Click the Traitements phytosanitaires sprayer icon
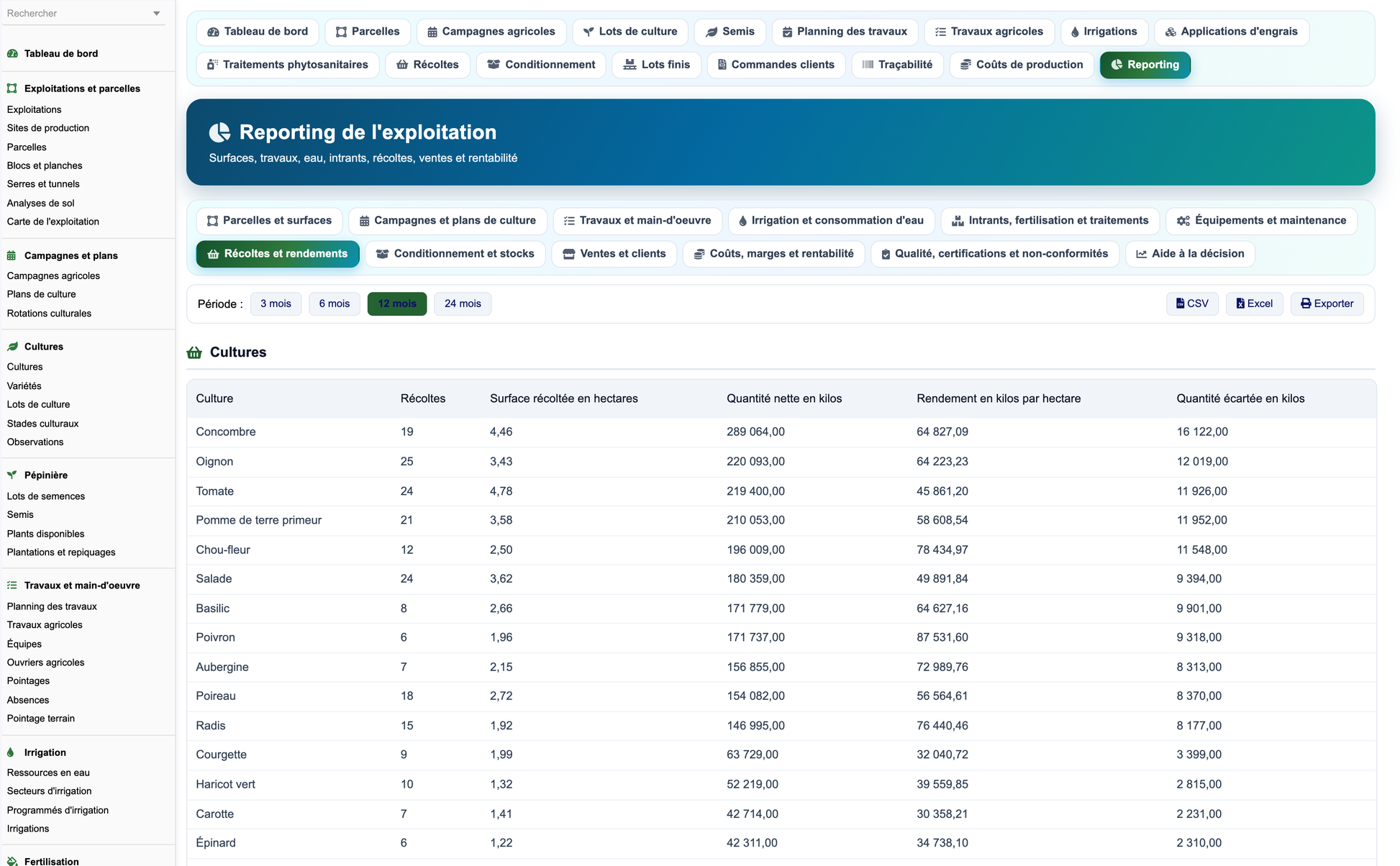Viewport: 1400px width, 866px height. tap(212, 65)
